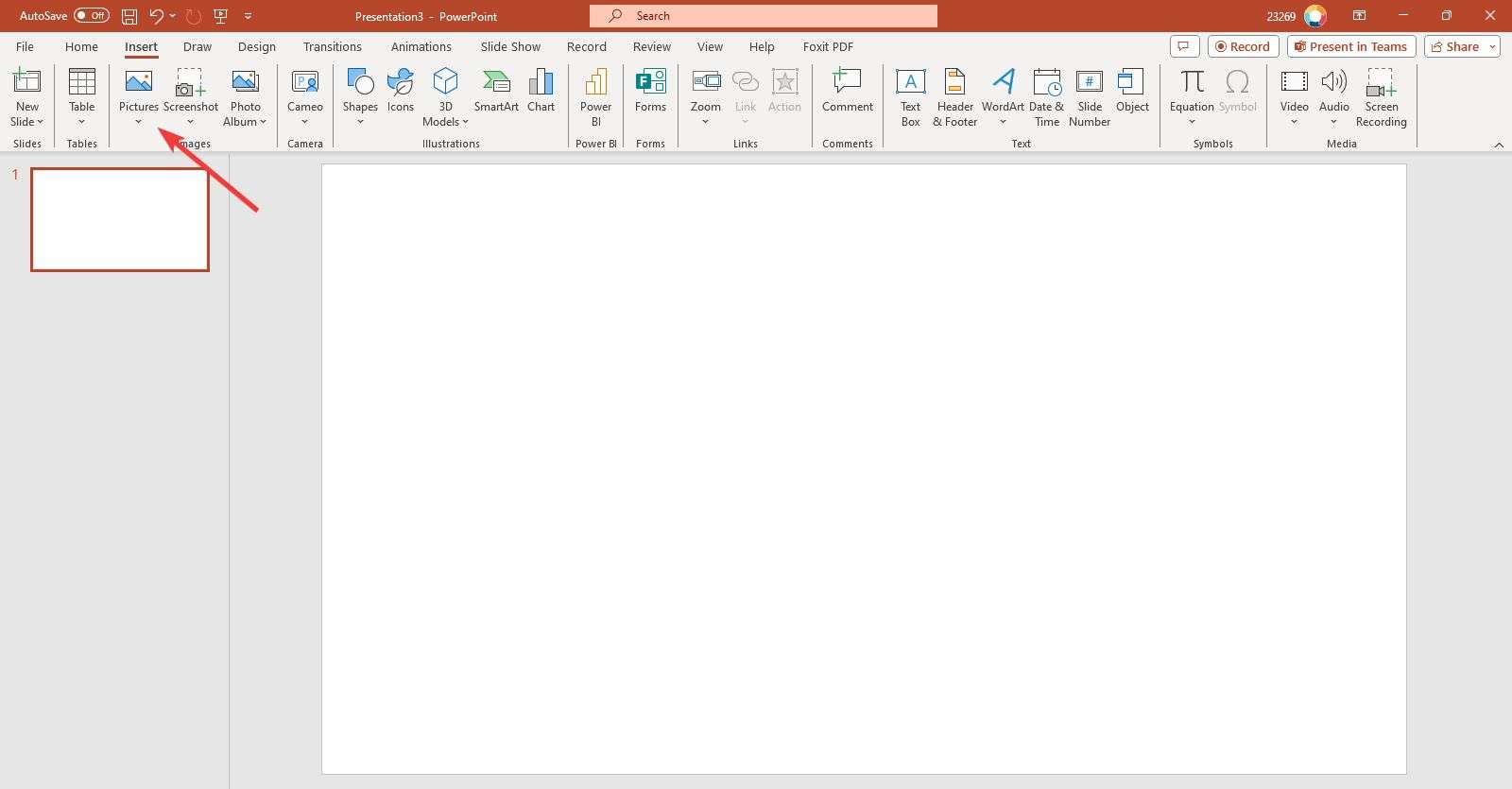Click the Search box in title bar

tap(764, 16)
